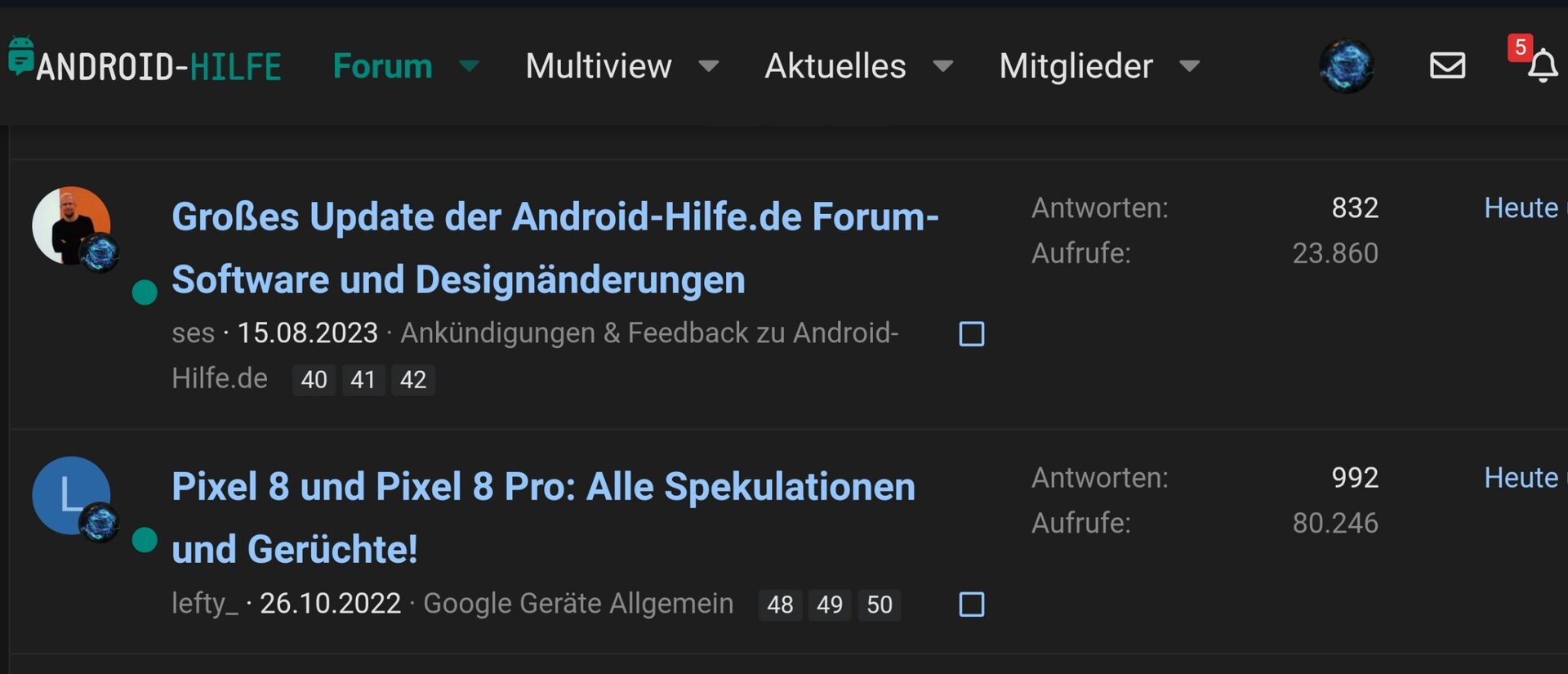Expand the Mitglieder dropdown arrow
The image size is (1568, 674).
click(1190, 66)
